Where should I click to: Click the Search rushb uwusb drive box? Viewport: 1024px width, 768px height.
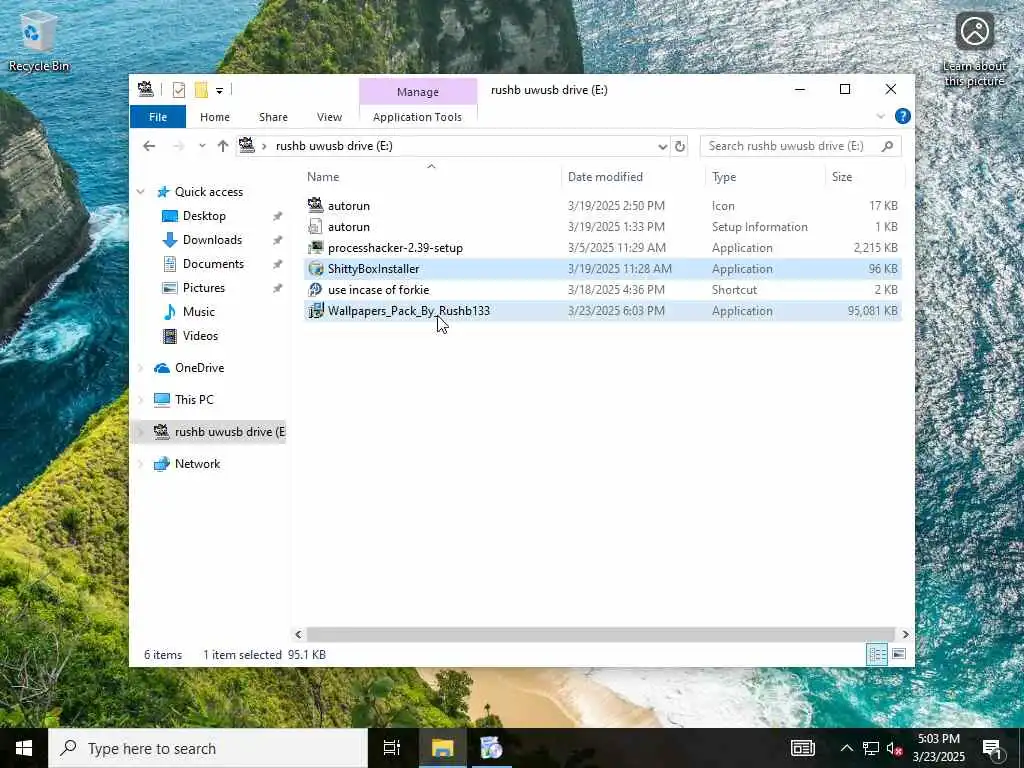click(x=801, y=146)
